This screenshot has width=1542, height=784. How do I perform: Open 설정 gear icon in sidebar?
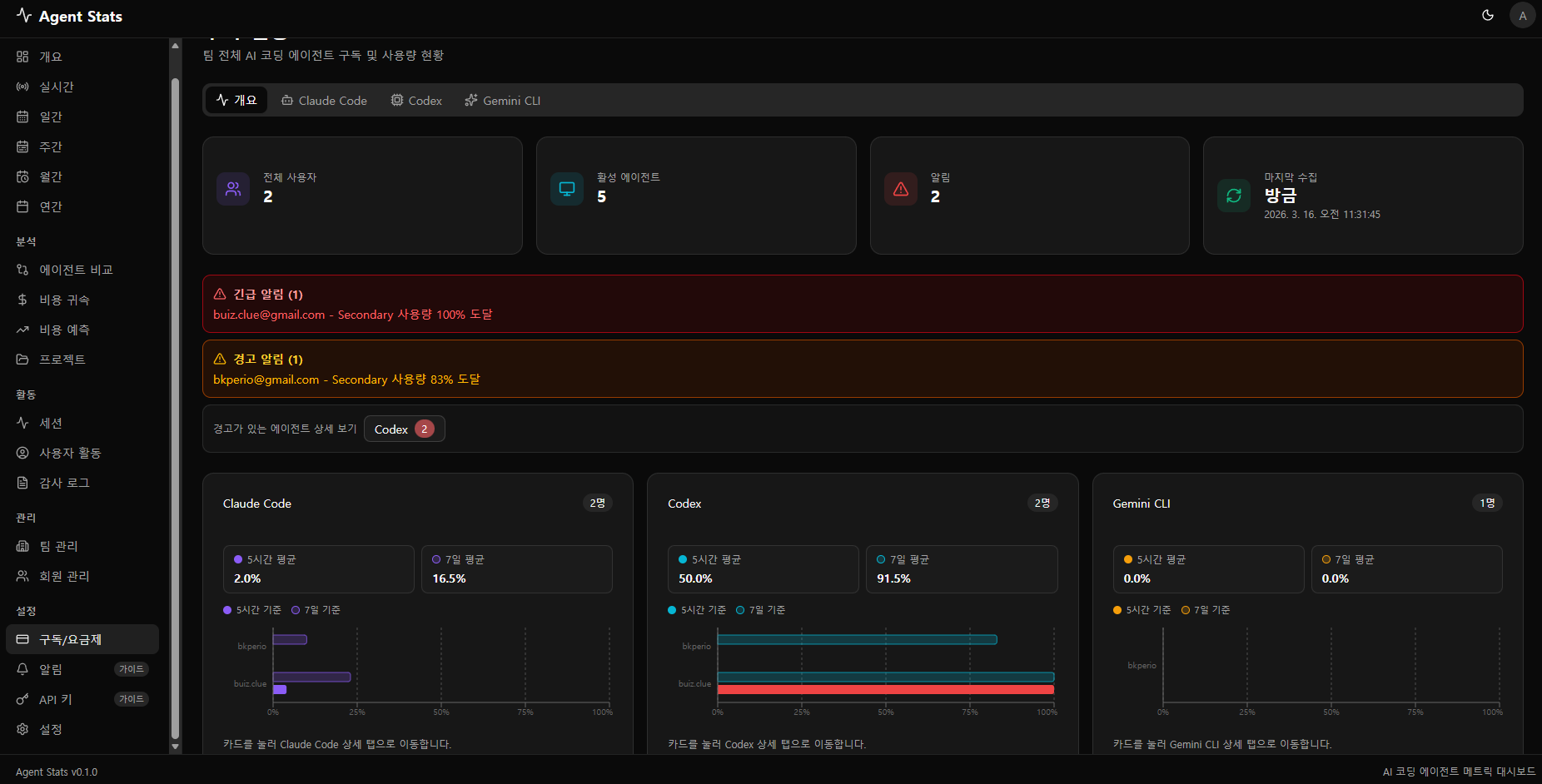22,729
